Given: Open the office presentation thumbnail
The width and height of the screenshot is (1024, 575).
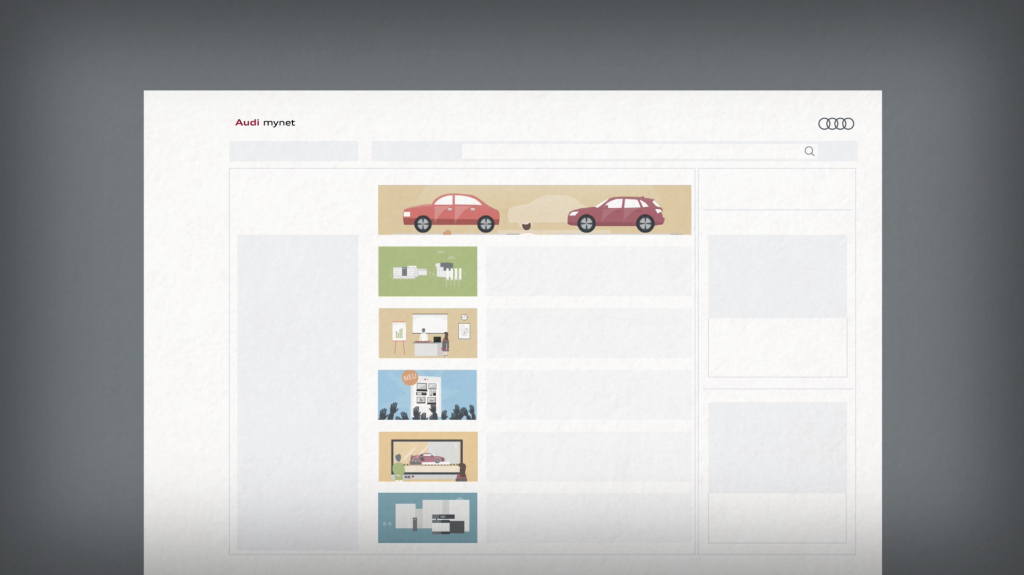Looking at the screenshot, I should click(x=427, y=333).
